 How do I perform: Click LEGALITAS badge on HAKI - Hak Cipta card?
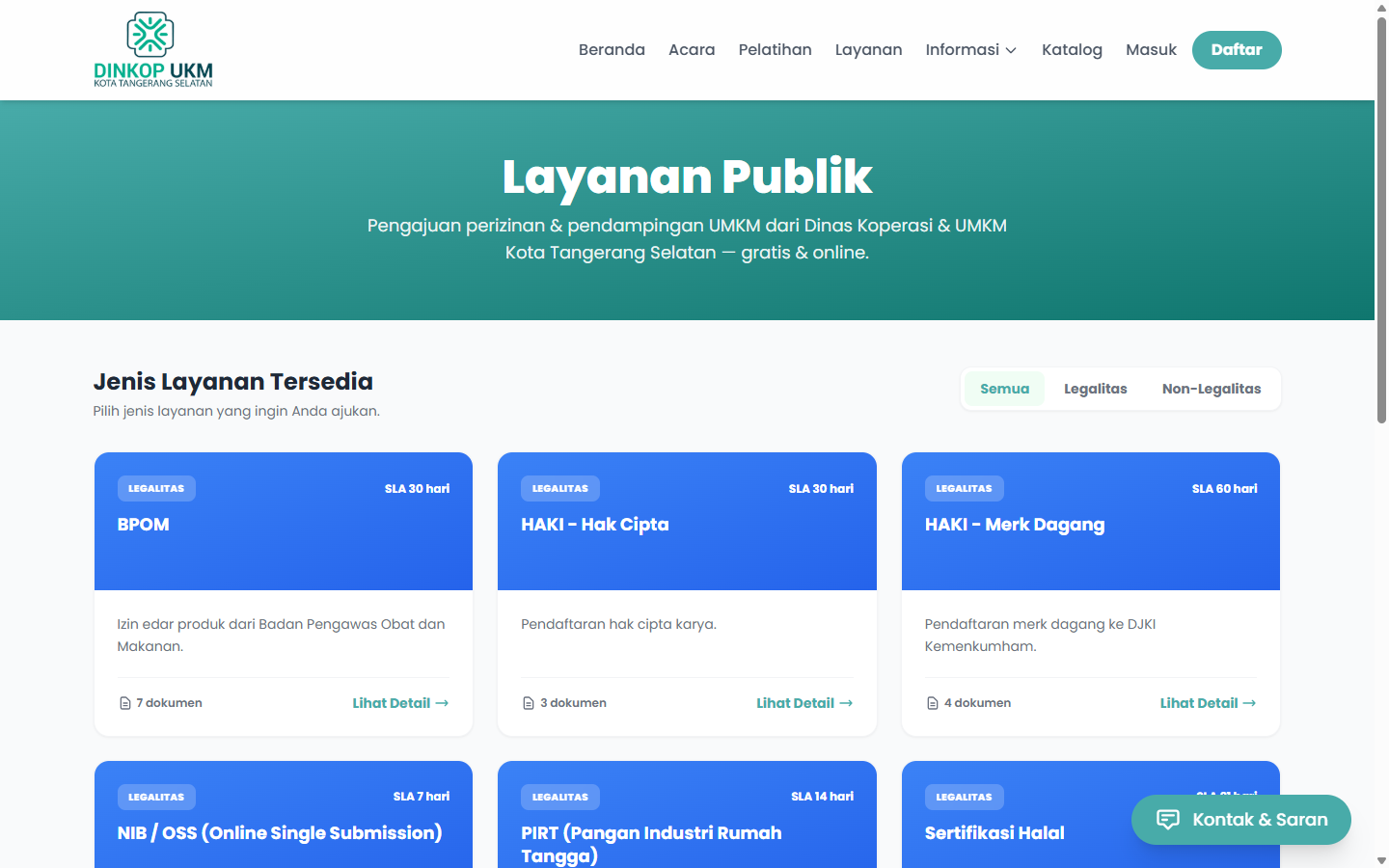click(560, 488)
